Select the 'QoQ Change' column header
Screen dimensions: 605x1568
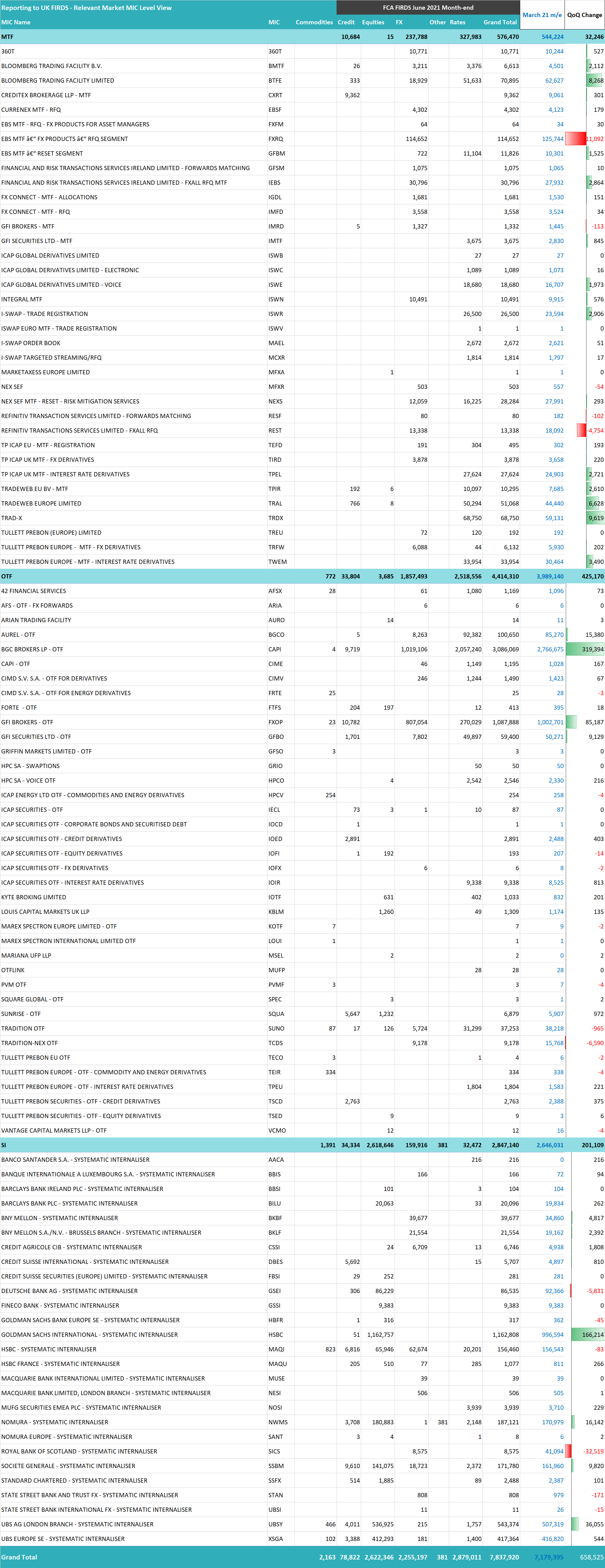tap(584, 15)
